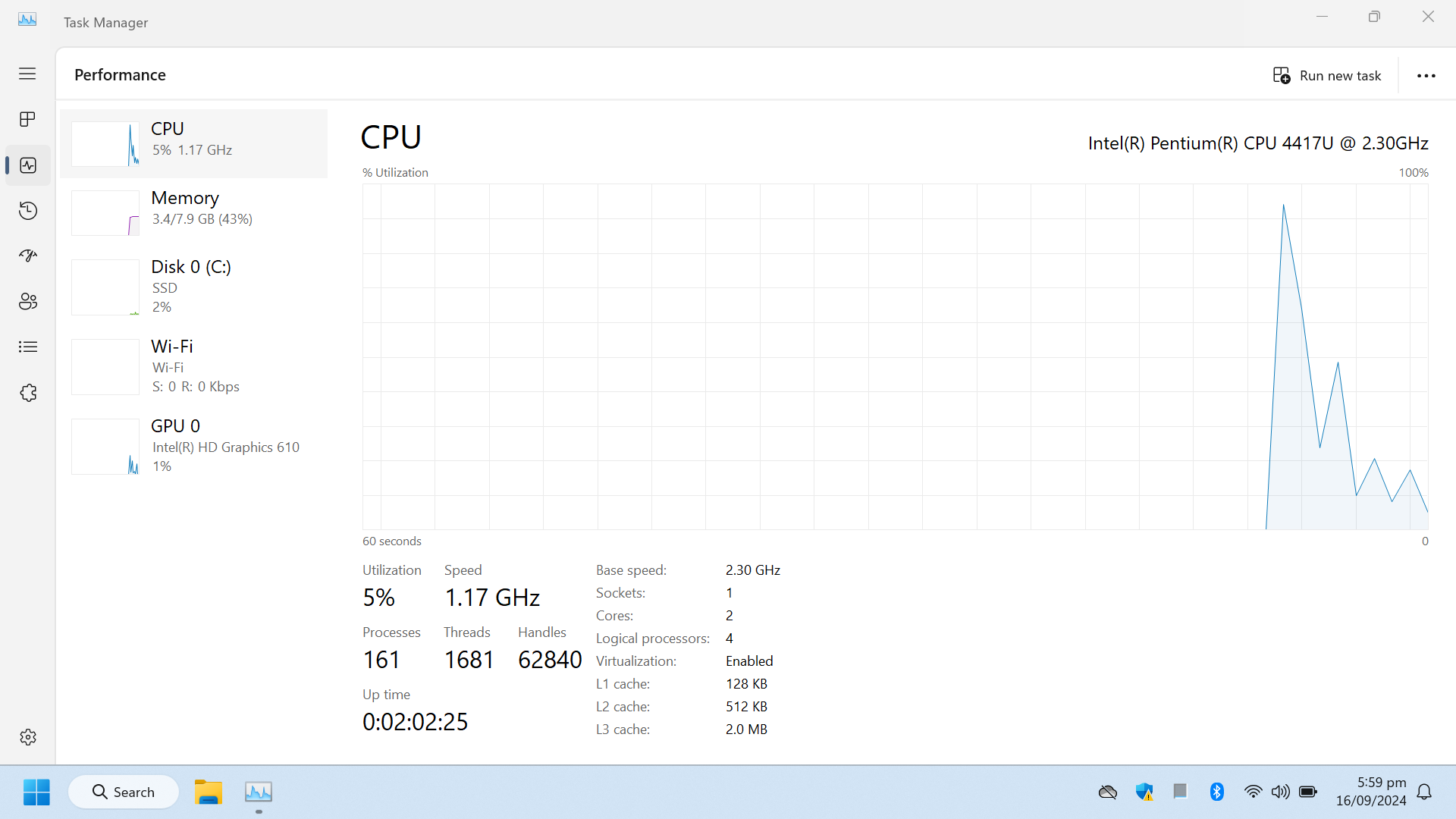Open the three-dot more options menu

tap(1426, 76)
